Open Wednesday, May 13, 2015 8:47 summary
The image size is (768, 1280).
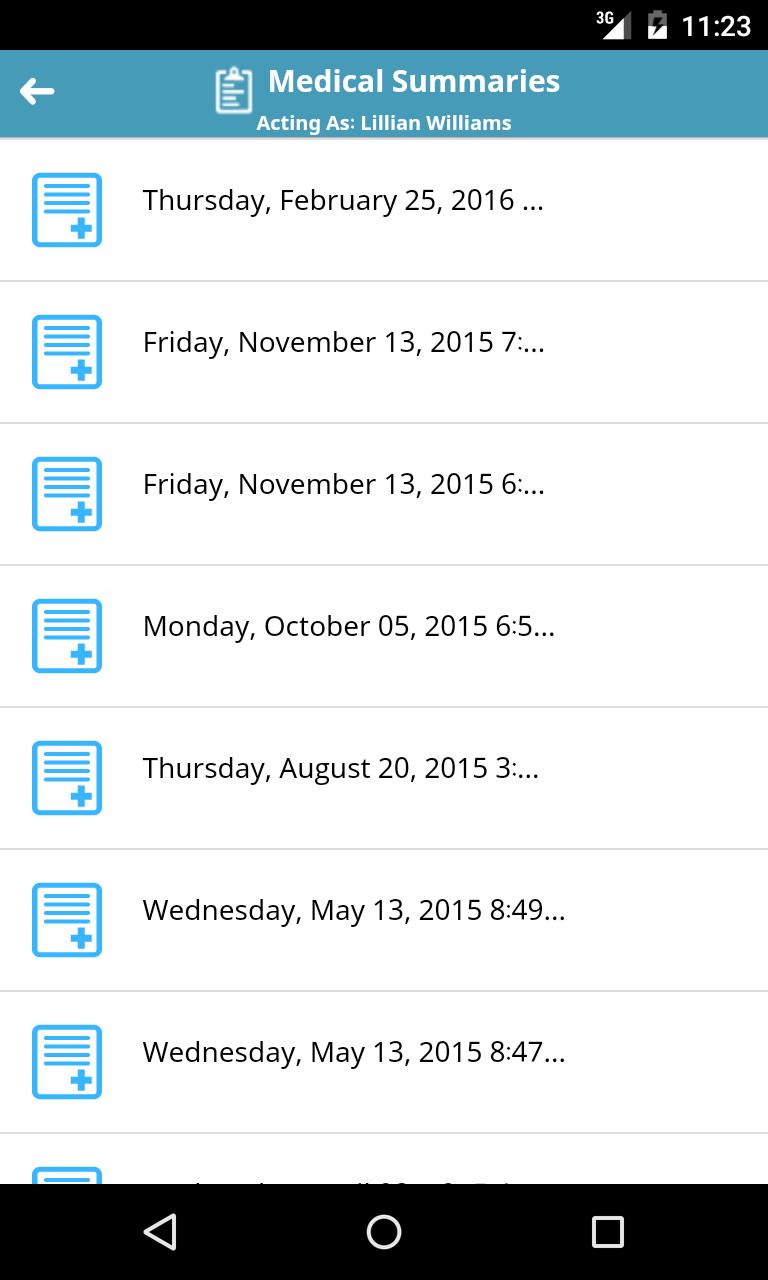pyautogui.click(x=353, y=1053)
